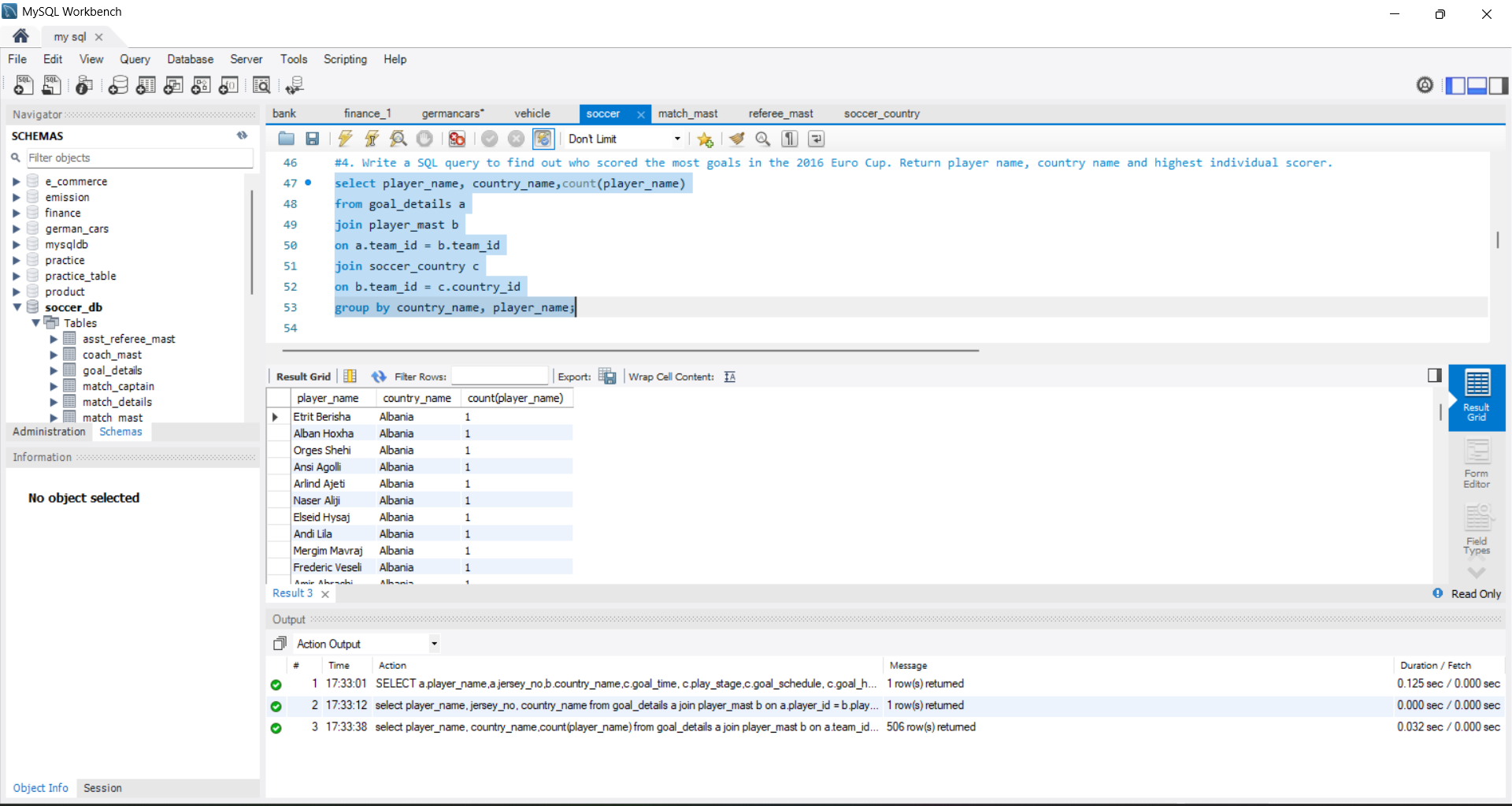The image size is (1512, 806).
Task: Expand the e_commerce schema
Action: [17, 181]
